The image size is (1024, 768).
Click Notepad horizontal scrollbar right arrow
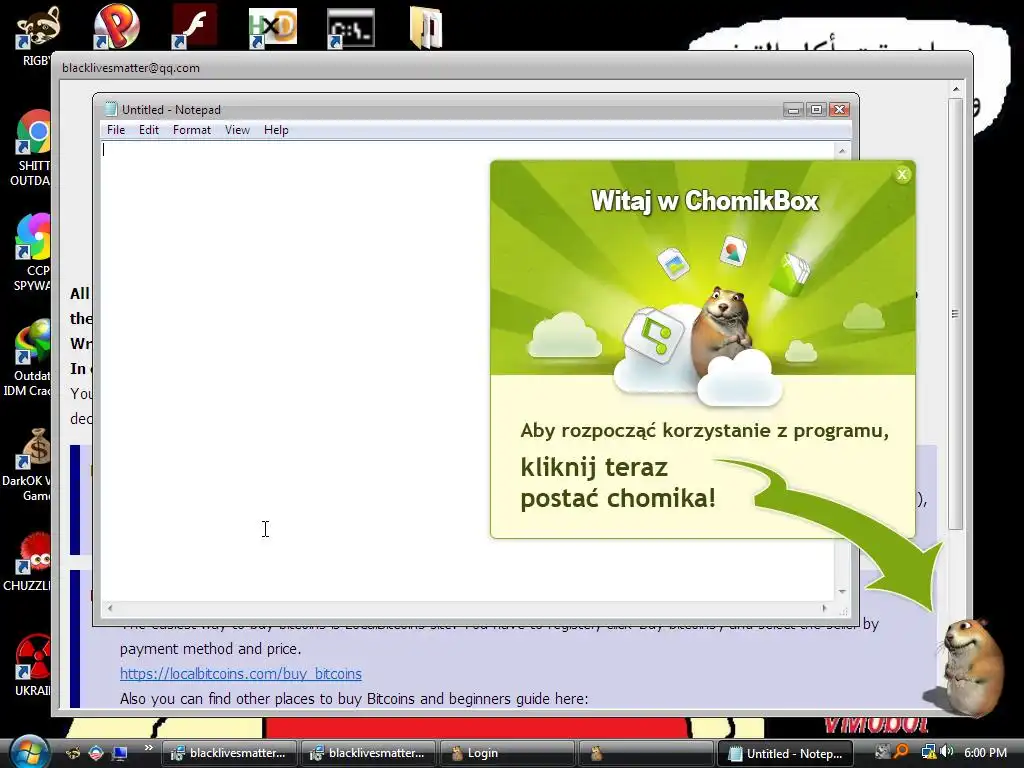pos(825,608)
